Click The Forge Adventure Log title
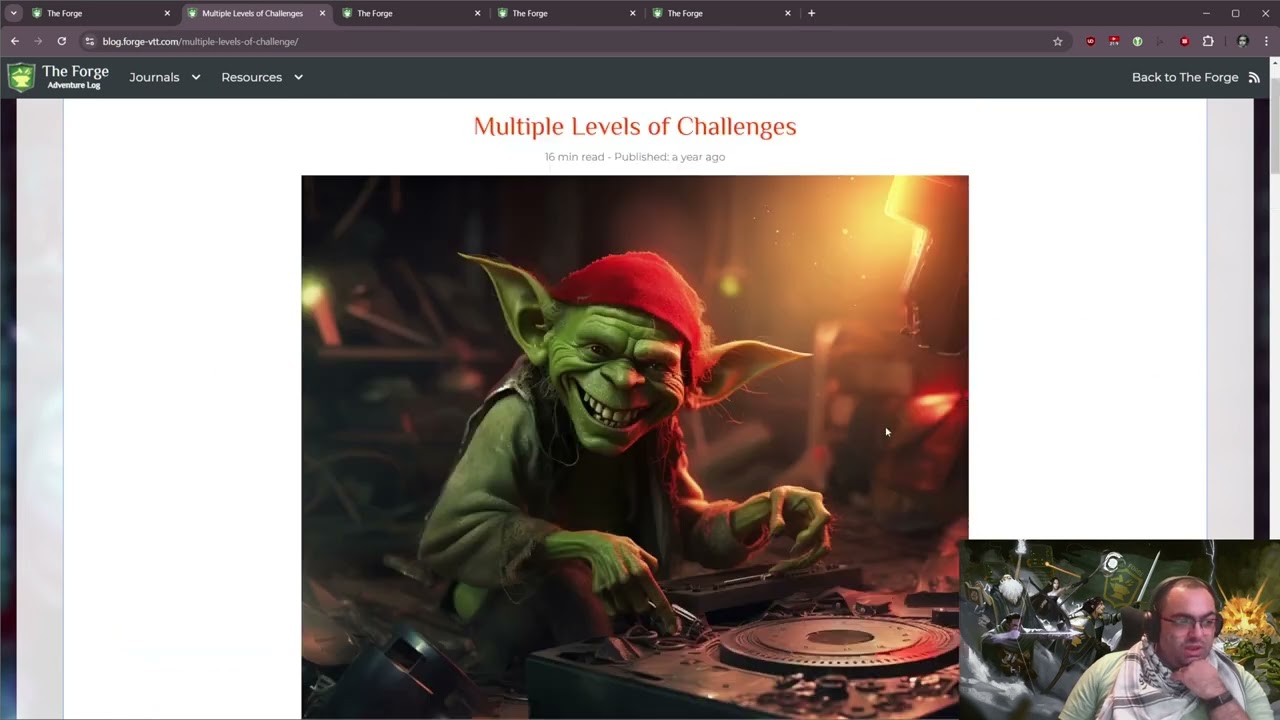The image size is (1280, 720). click(x=75, y=77)
